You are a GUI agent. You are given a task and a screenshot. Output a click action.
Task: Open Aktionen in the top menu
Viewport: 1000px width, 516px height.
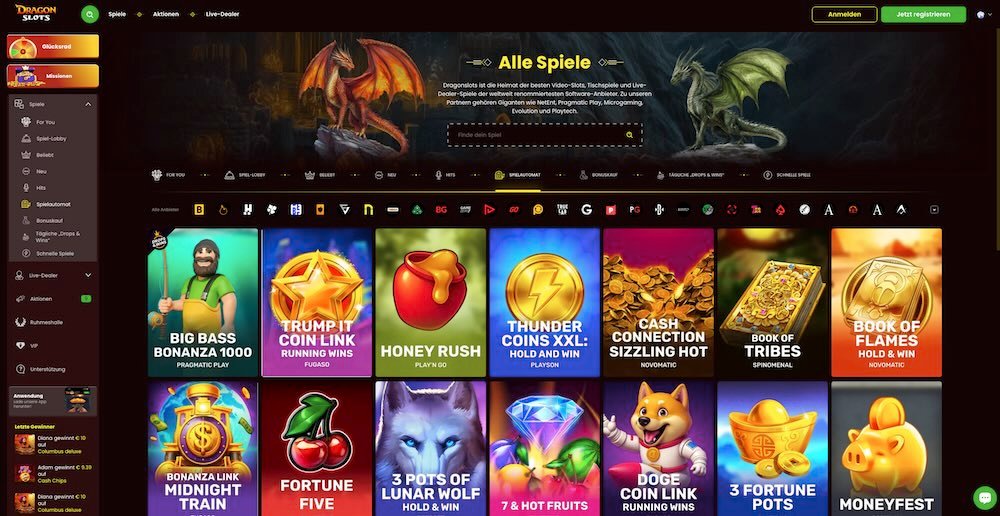click(166, 14)
